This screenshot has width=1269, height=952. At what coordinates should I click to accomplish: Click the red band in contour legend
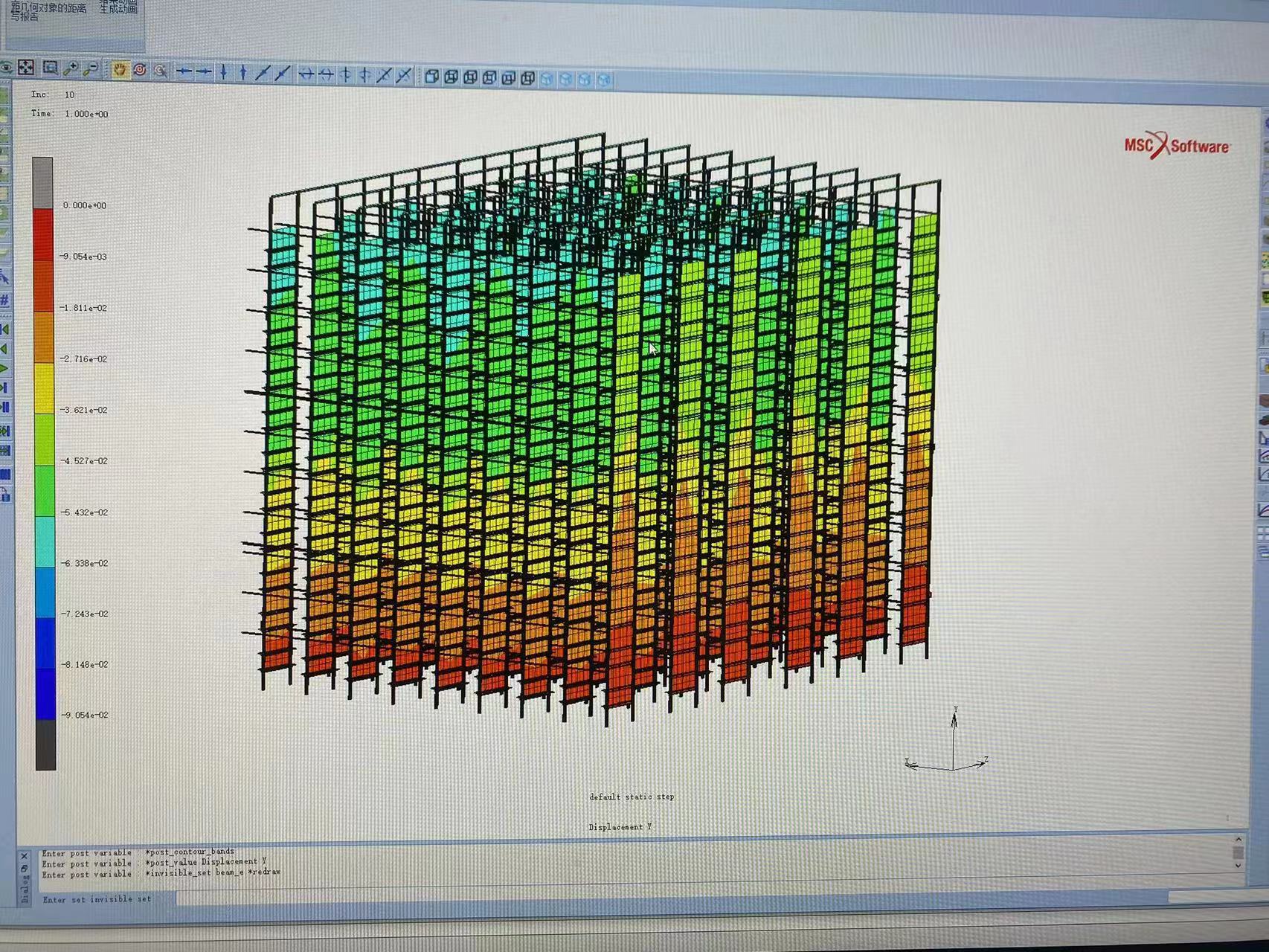[x=44, y=234]
